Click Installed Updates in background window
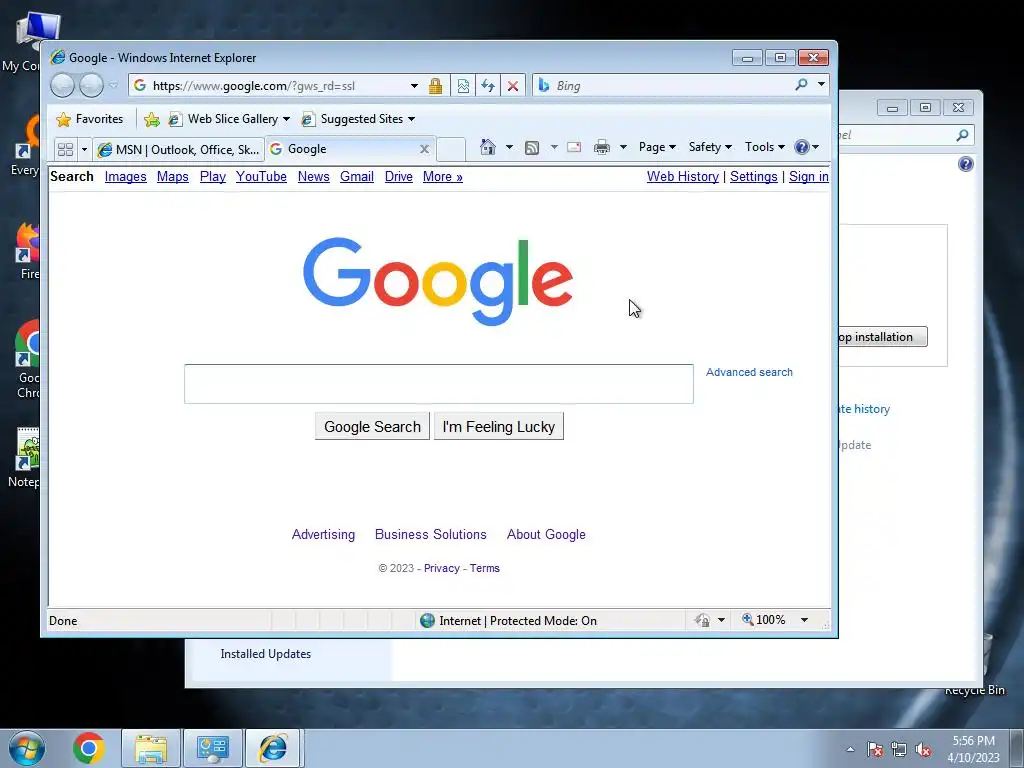Image resolution: width=1024 pixels, height=768 pixels. [265, 654]
